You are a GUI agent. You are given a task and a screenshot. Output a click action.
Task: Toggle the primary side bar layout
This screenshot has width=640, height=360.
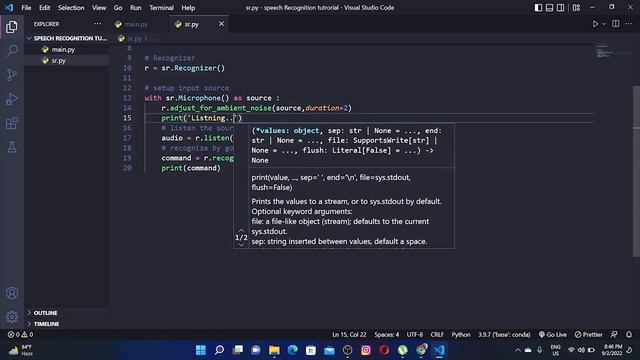[x=538, y=8]
